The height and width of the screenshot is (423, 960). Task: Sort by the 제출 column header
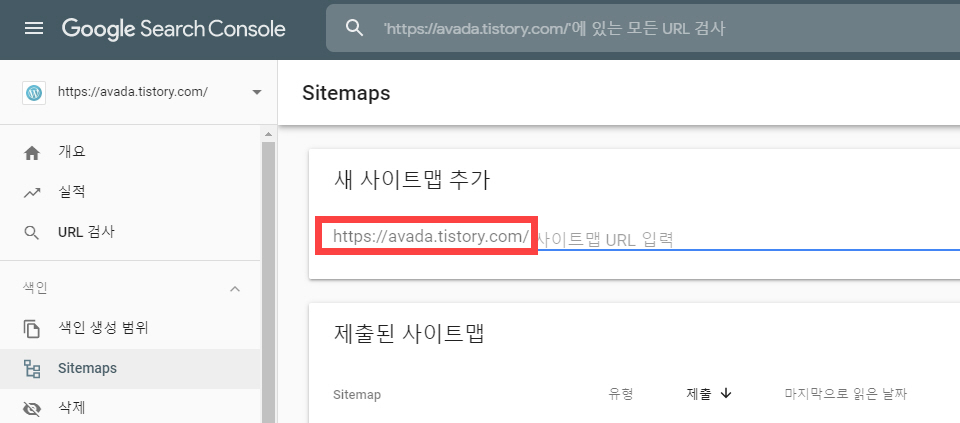pyautogui.click(x=699, y=394)
